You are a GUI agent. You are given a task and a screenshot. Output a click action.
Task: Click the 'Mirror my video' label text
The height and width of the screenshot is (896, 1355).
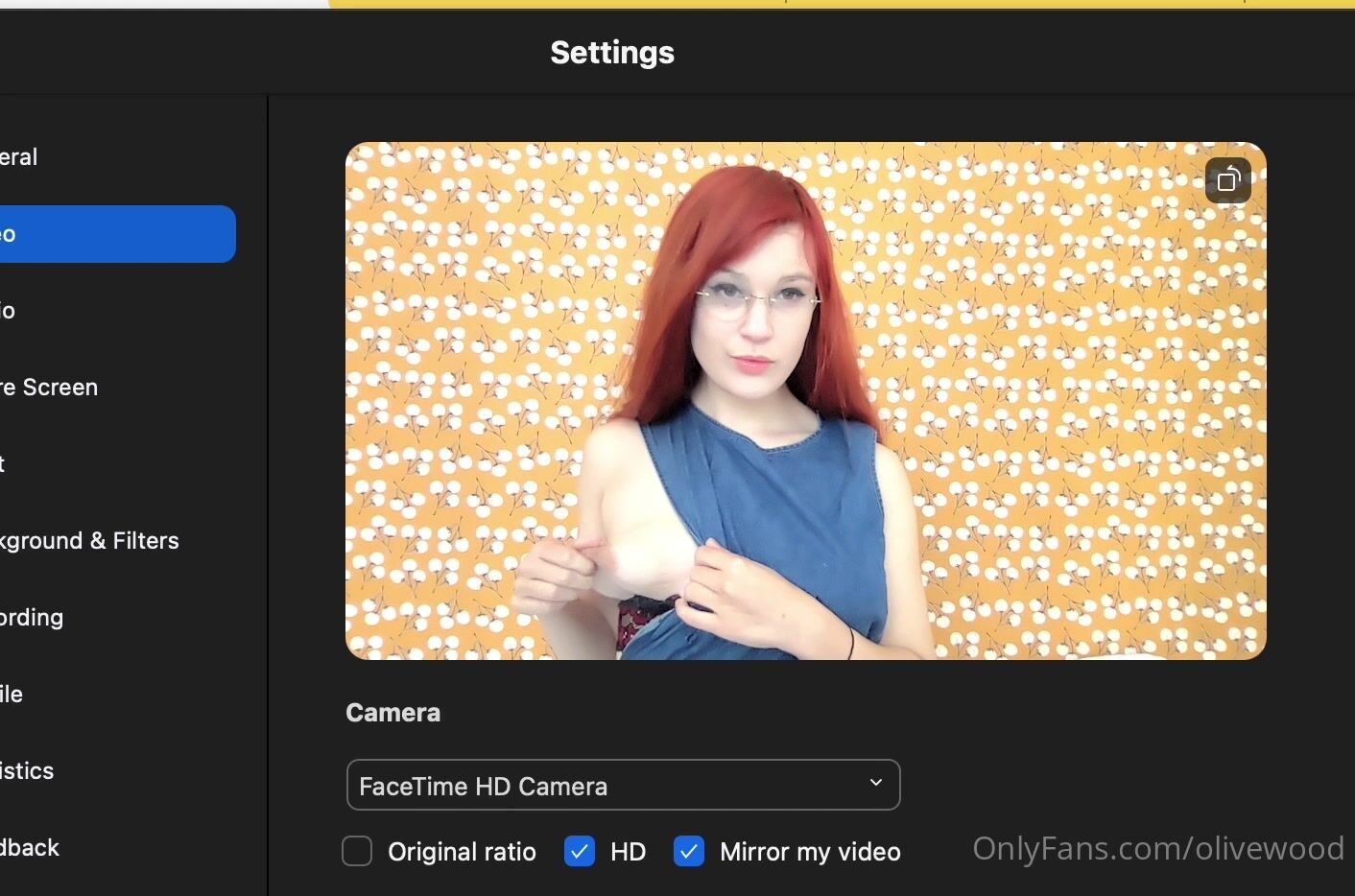point(810,852)
